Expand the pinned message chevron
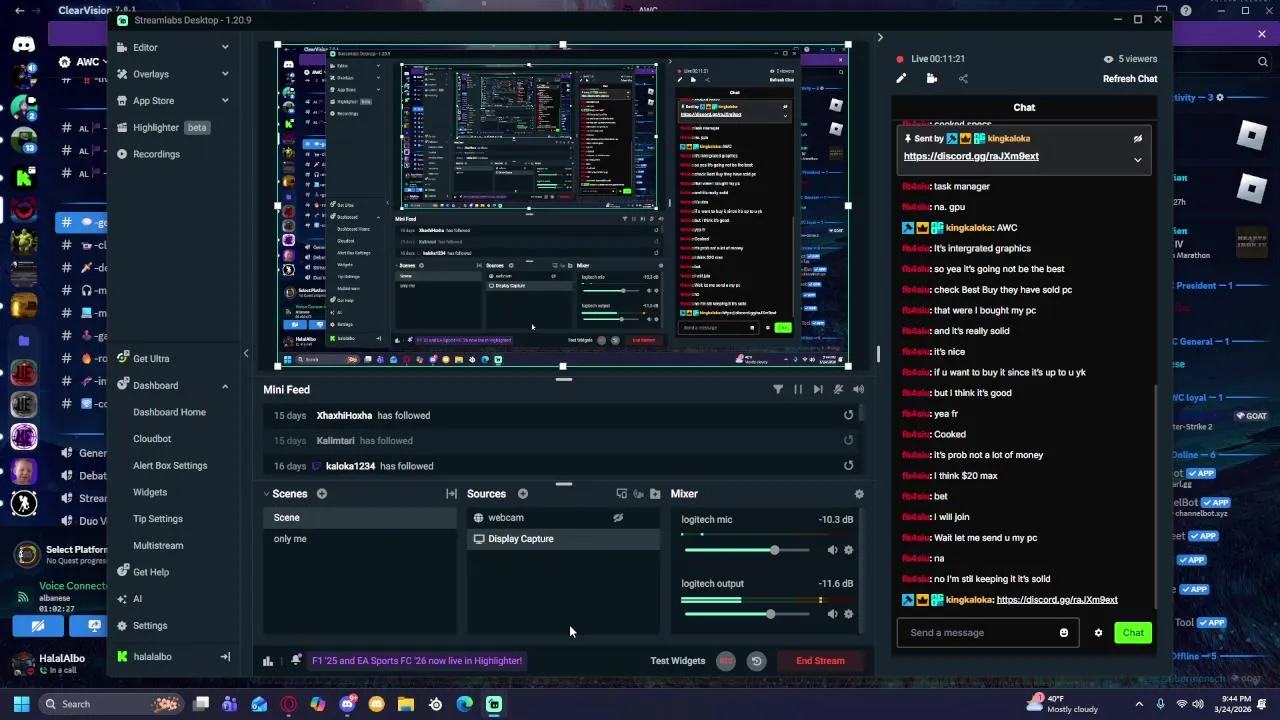Screen dimensions: 1280x720 coord(1137,160)
